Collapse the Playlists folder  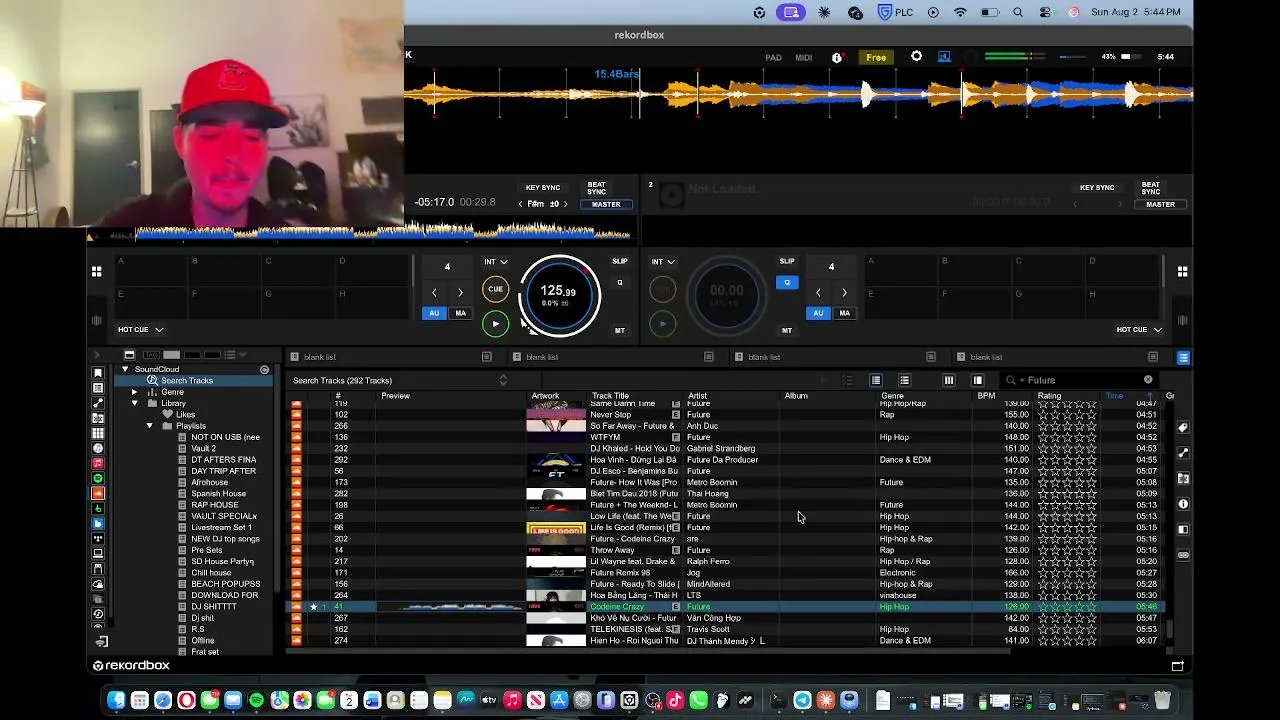150,426
